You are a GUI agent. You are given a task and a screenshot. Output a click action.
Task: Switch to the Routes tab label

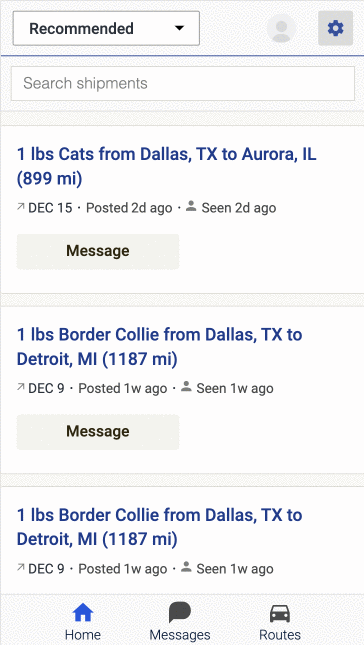tap(280, 635)
